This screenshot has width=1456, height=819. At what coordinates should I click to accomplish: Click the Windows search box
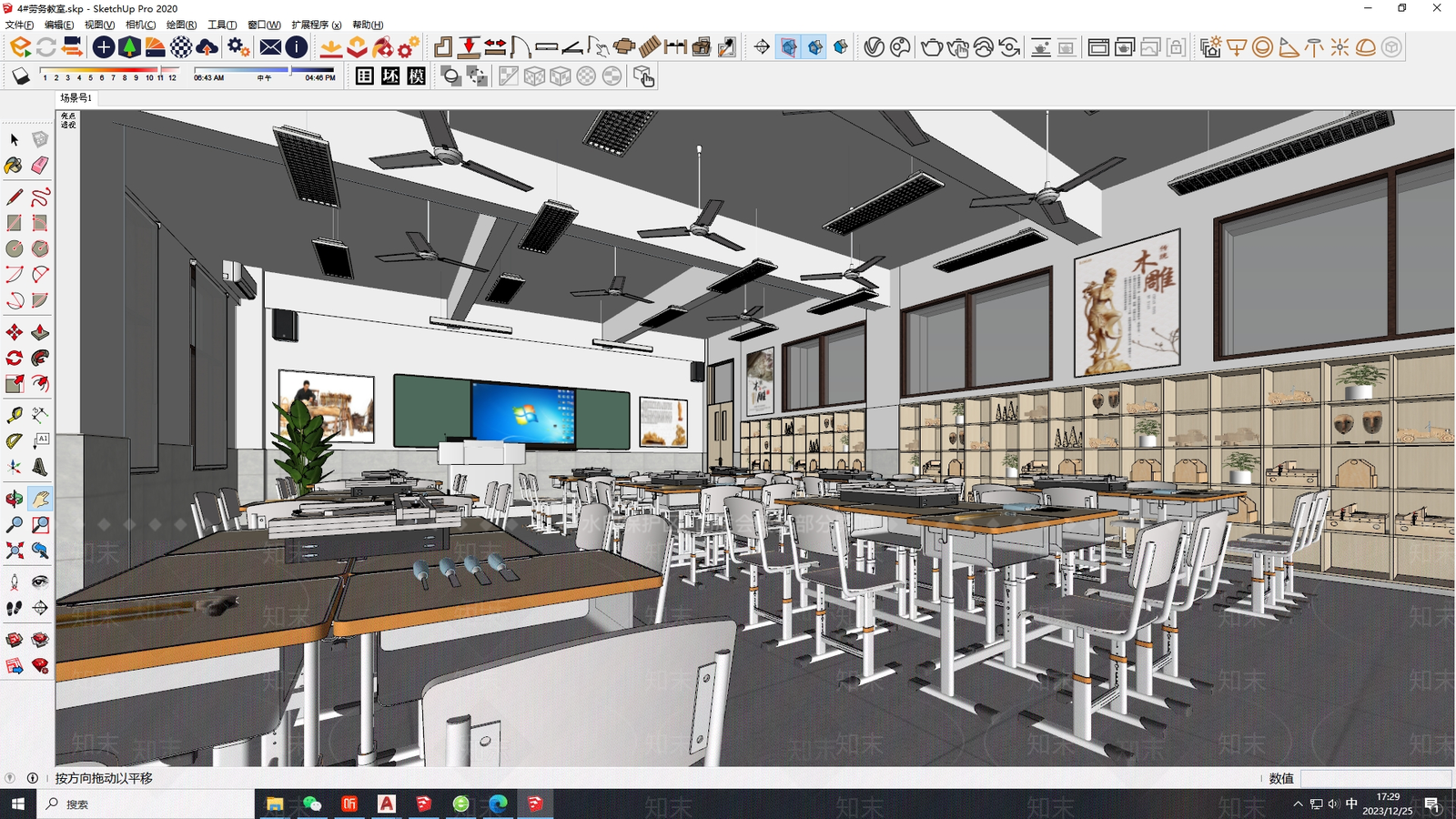click(146, 804)
